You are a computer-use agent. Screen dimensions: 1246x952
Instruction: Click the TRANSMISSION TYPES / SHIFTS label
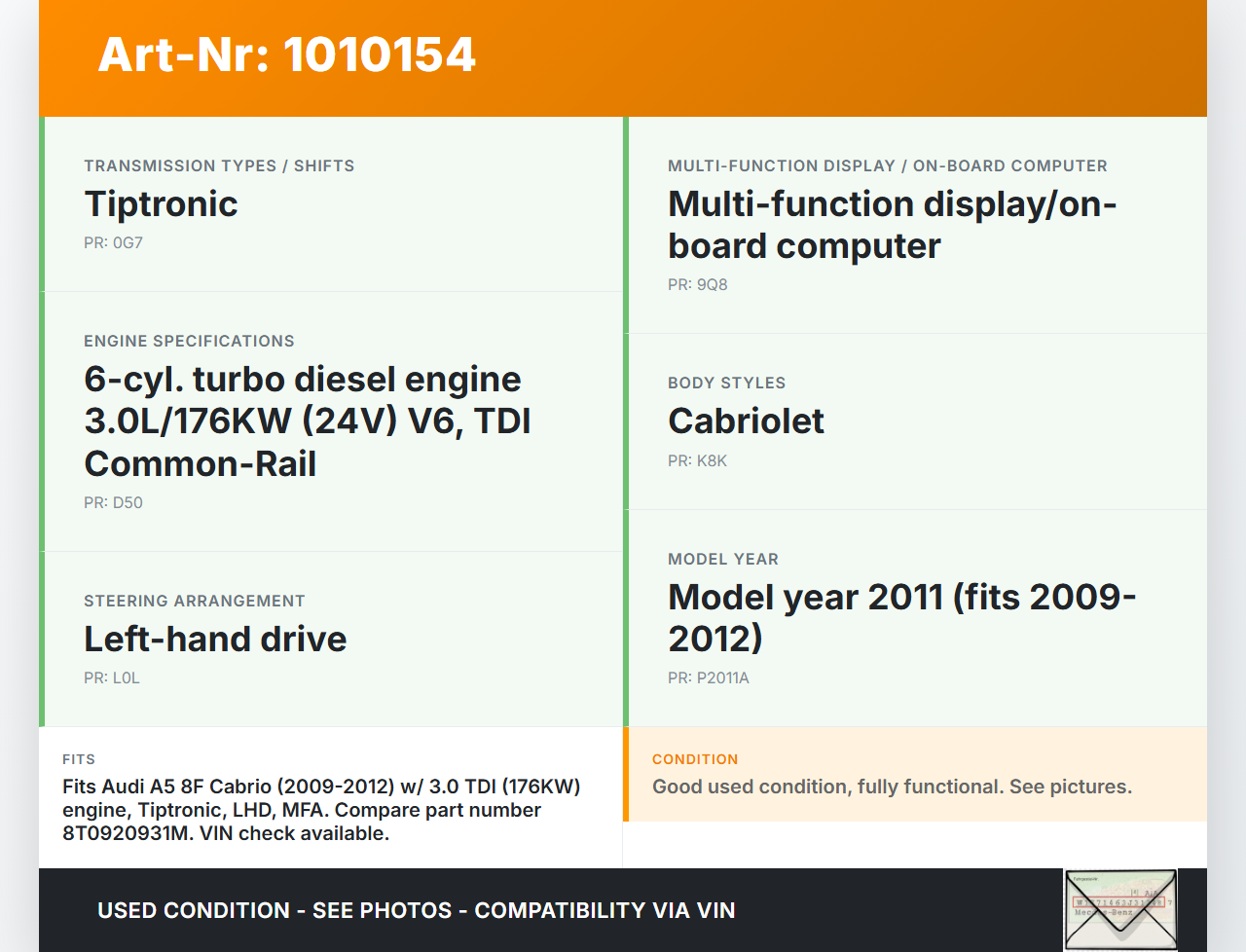(x=219, y=166)
